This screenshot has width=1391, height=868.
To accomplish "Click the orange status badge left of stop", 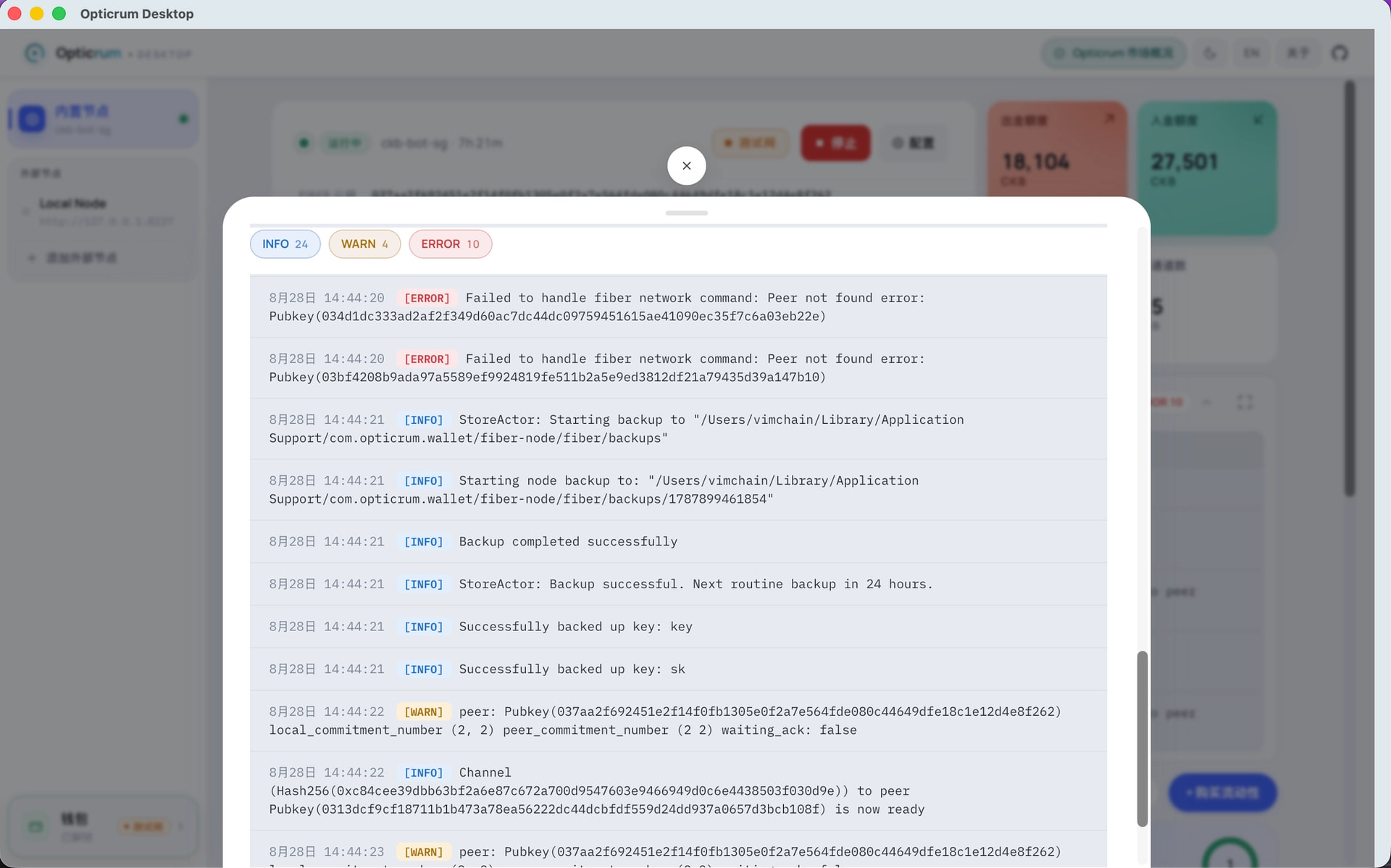I will tap(750, 143).
